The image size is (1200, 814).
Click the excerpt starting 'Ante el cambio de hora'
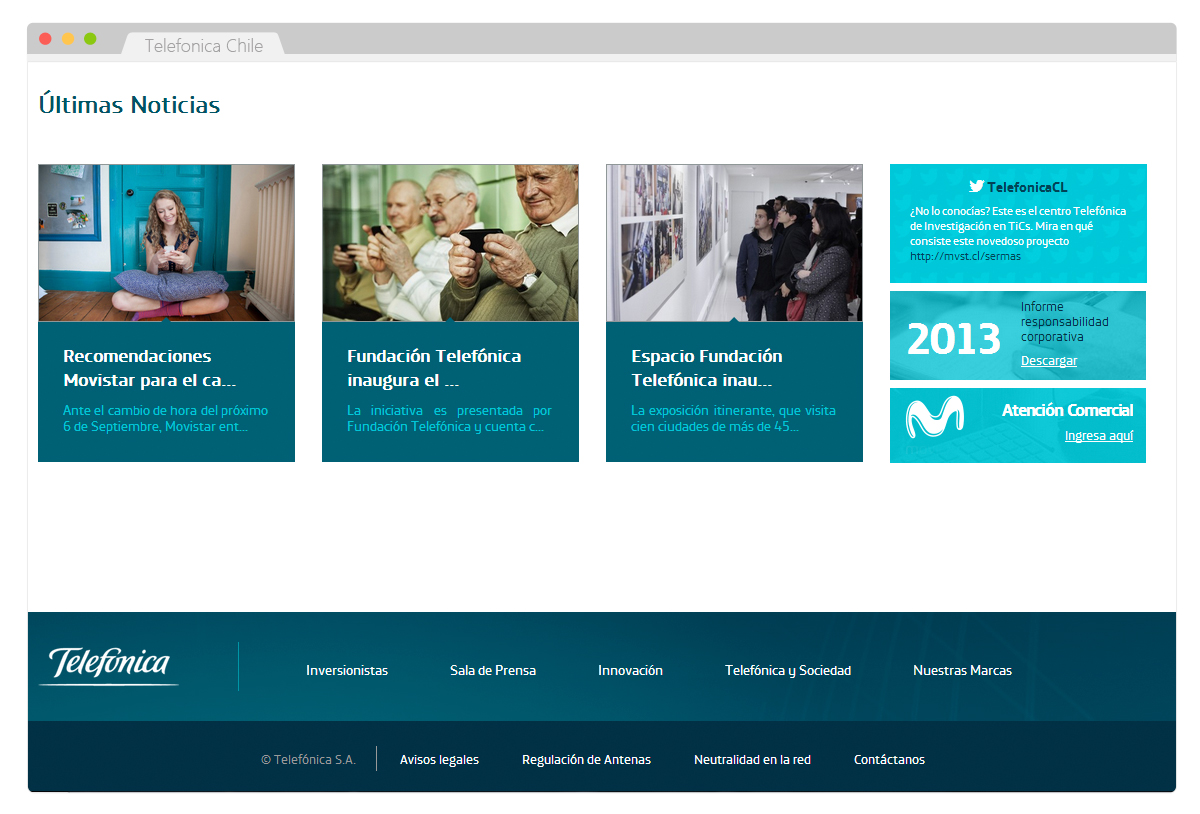[166, 419]
